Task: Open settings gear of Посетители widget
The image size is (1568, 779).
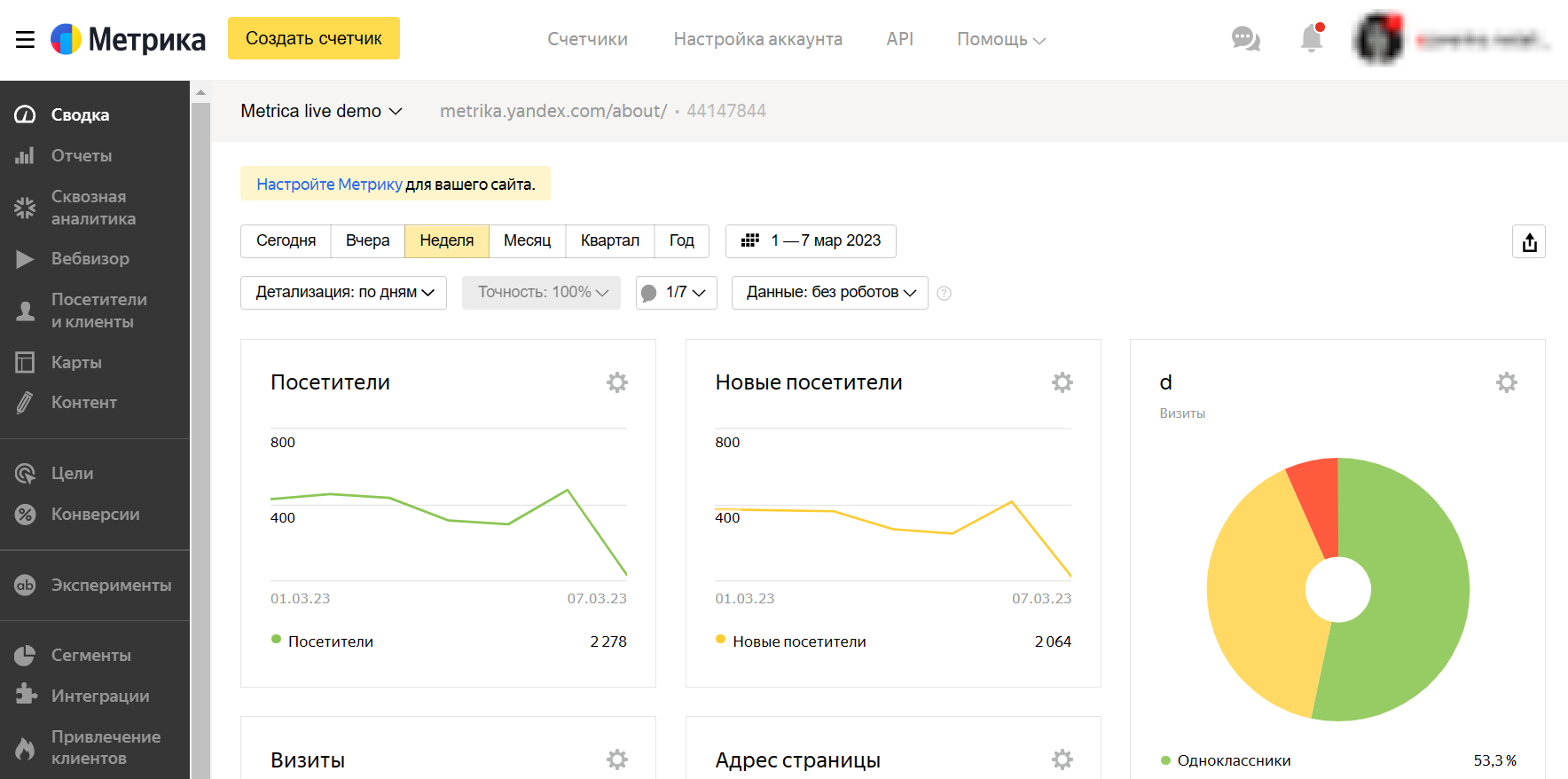Action: click(x=617, y=382)
